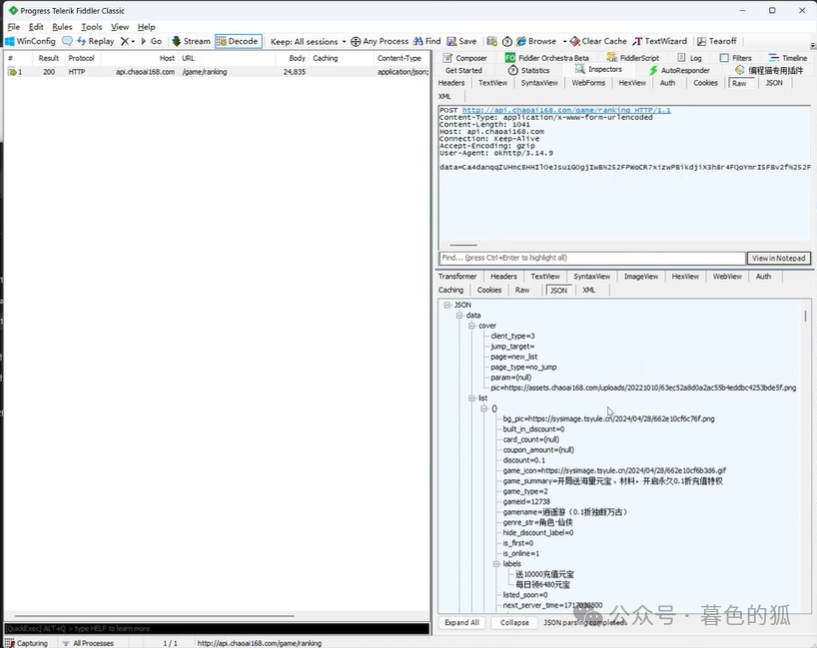Switch to the Log tab
The width and height of the screenshot is (817, 648).
(x=689, y=58)
